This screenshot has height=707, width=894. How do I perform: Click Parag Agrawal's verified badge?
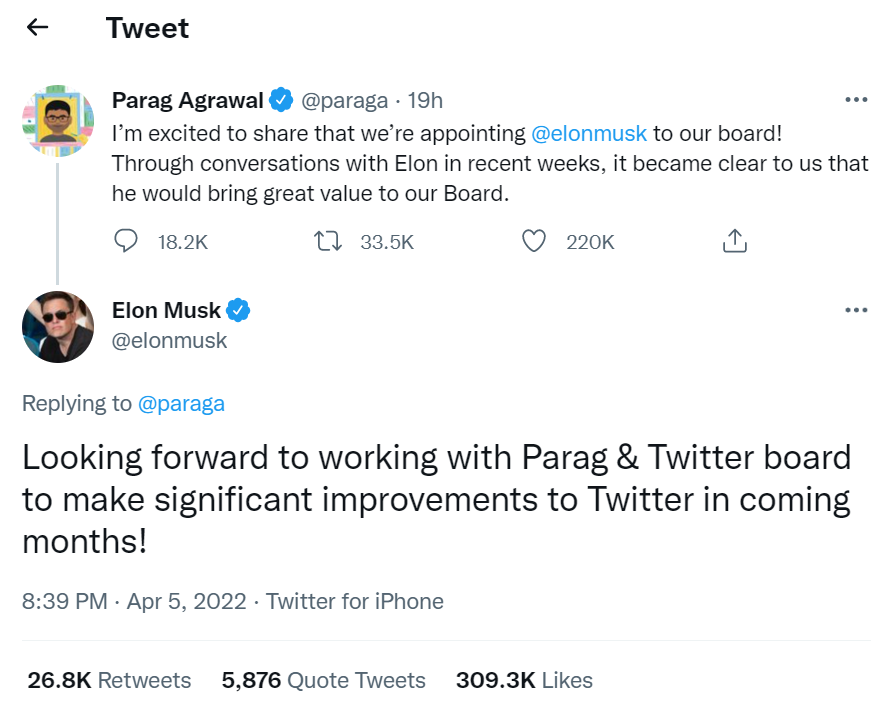pyautogui.click(x=281, y=100)
